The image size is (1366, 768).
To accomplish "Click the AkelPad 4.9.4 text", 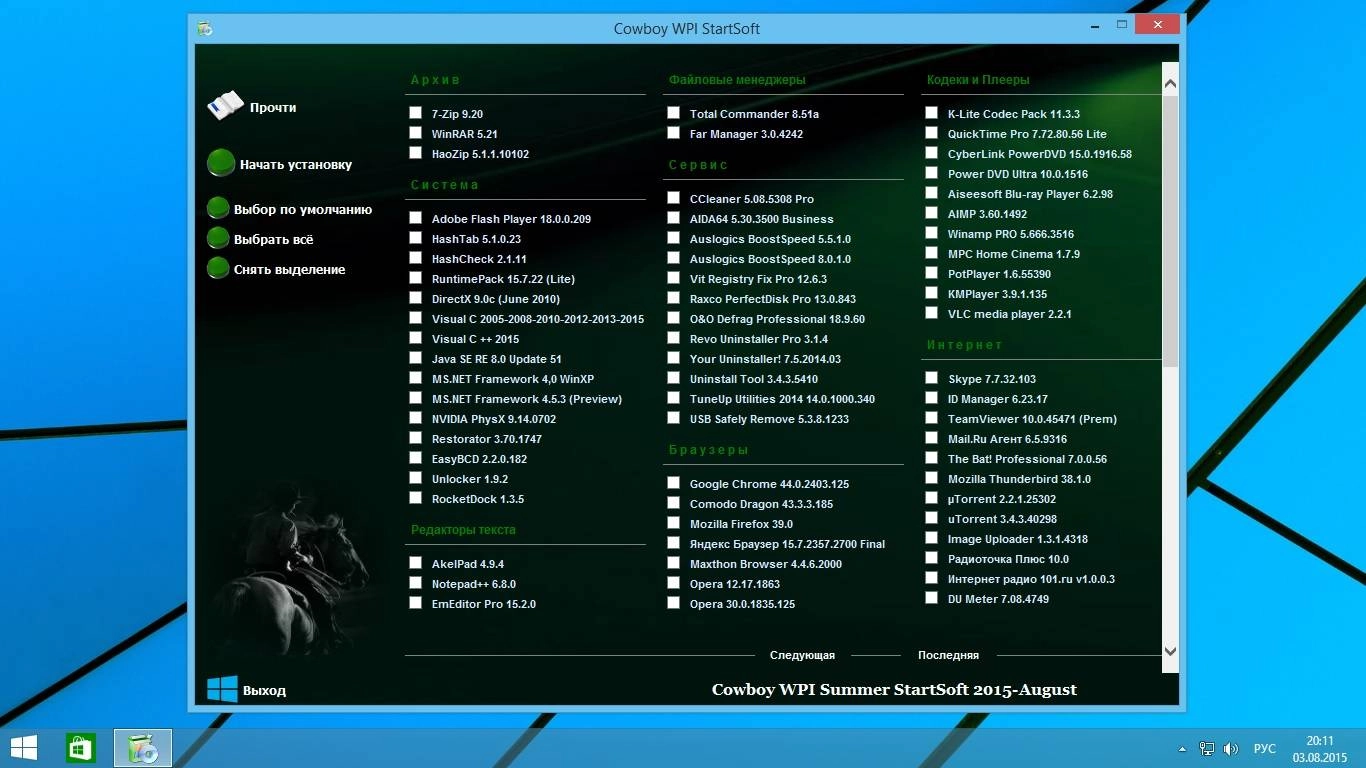I will [x=468, y=564].
